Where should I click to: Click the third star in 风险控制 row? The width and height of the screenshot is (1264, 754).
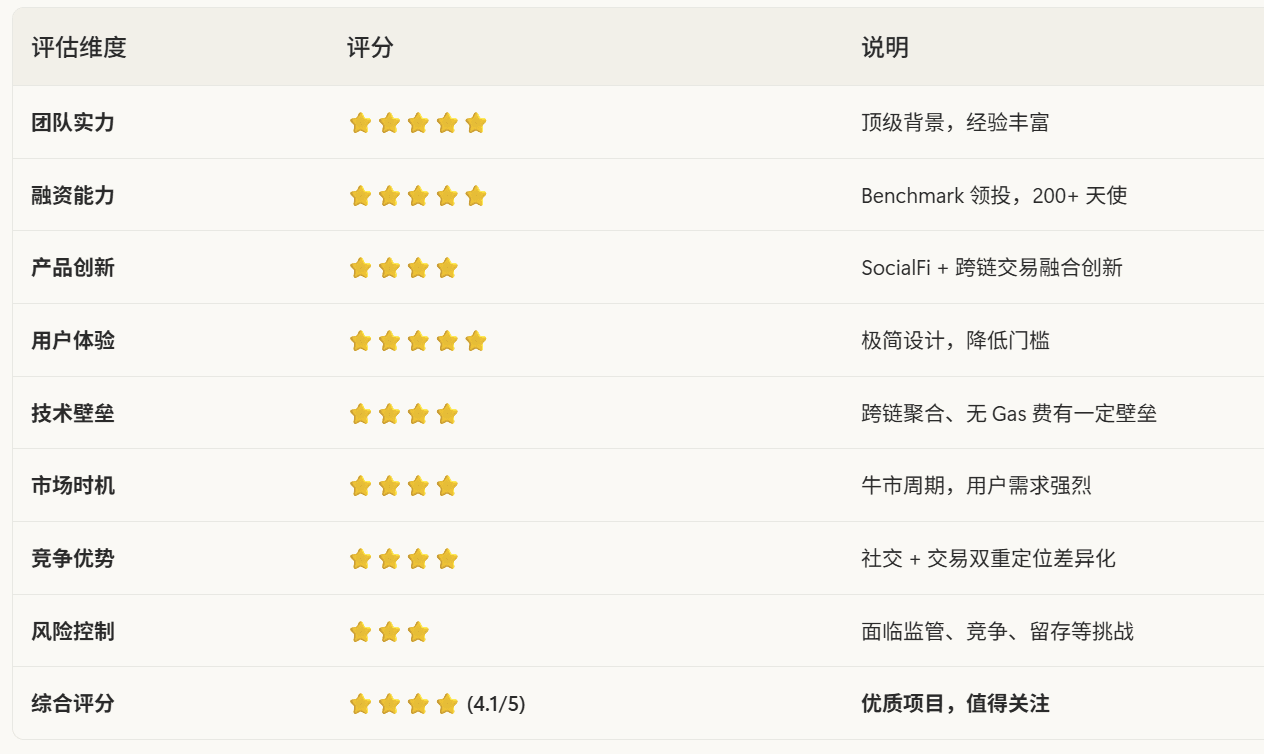pos(418,632)
